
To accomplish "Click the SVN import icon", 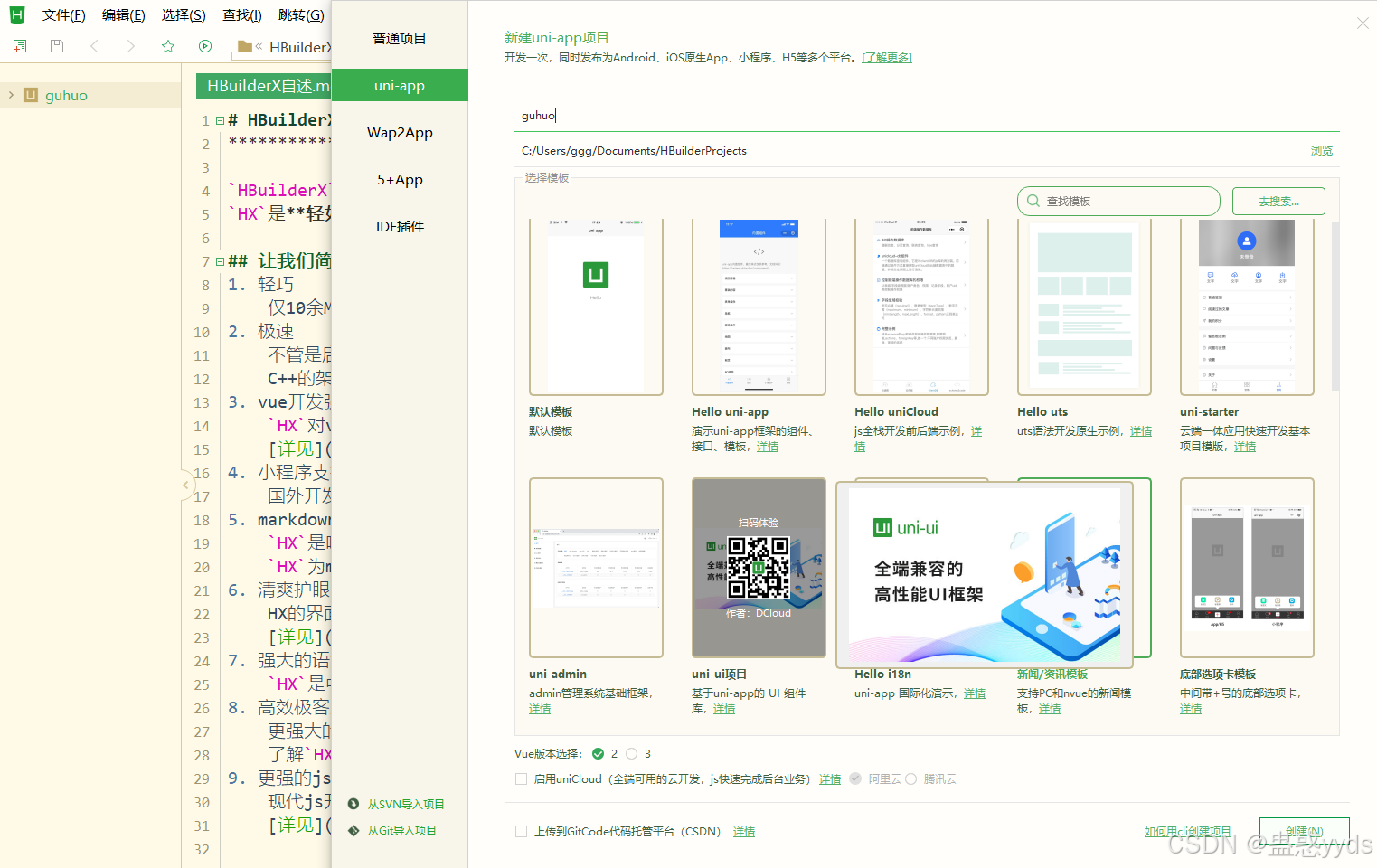I will point(354,804).
